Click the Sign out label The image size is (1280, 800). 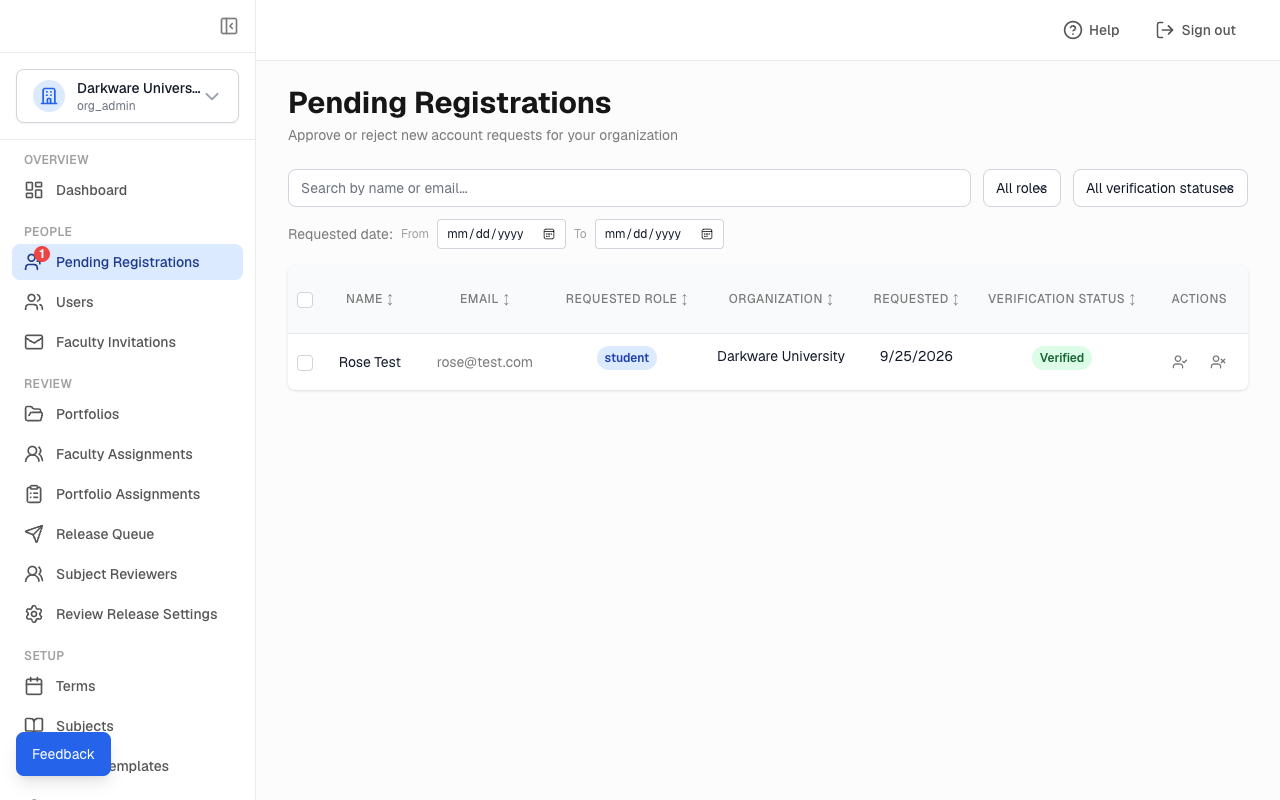click(x=1208, y=30)
